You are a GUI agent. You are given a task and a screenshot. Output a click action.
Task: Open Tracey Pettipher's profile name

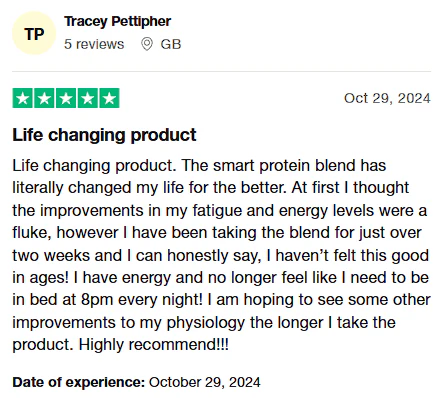point(118,22)
